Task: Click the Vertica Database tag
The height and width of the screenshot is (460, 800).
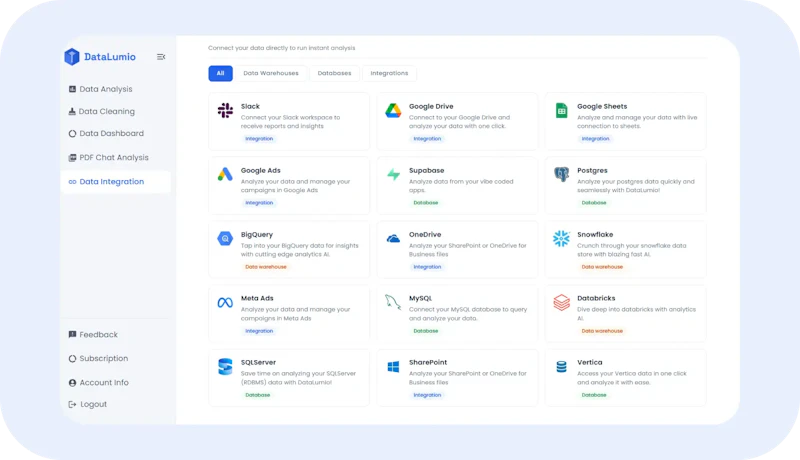Action: point(594,395)
